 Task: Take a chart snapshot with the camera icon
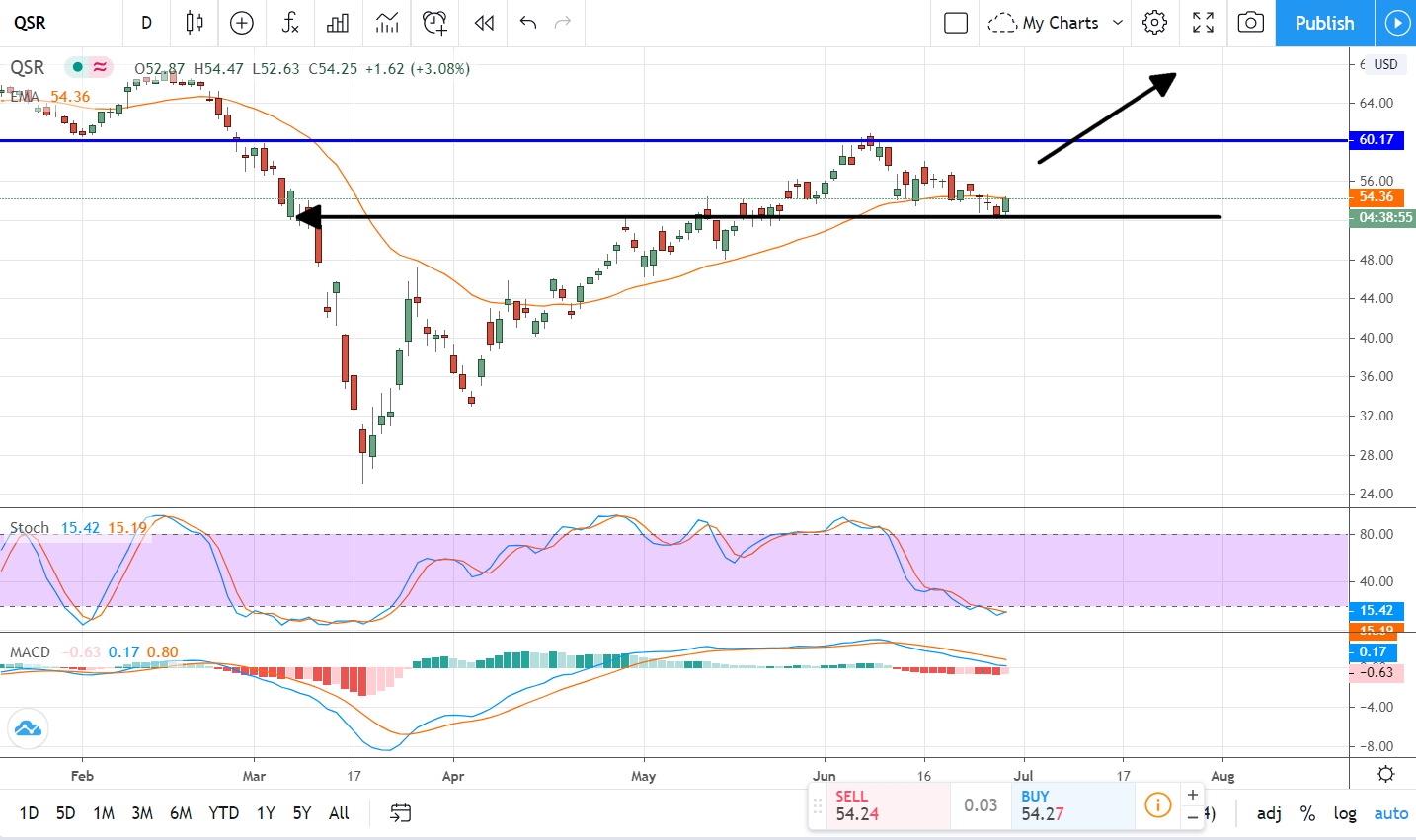click(x=1250, y=23)
